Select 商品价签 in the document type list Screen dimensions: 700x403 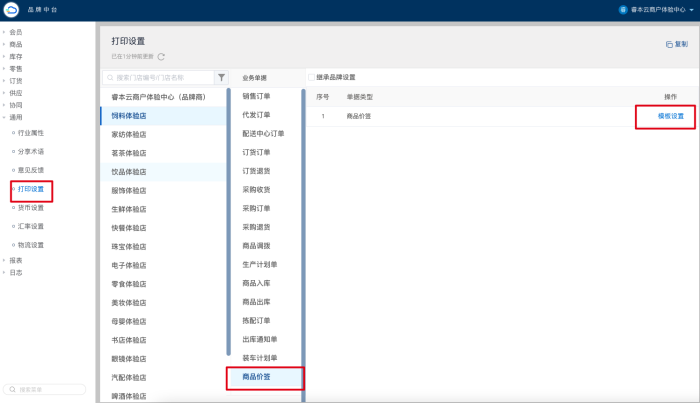pyautogui.click(x=257, y=377)
